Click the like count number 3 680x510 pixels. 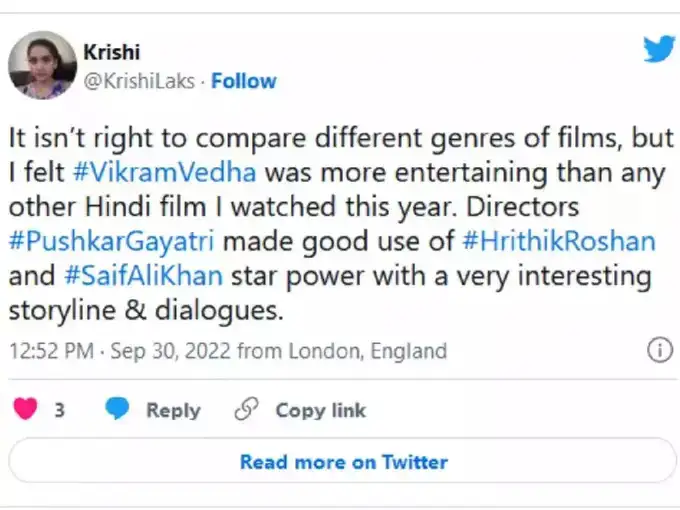60,410
